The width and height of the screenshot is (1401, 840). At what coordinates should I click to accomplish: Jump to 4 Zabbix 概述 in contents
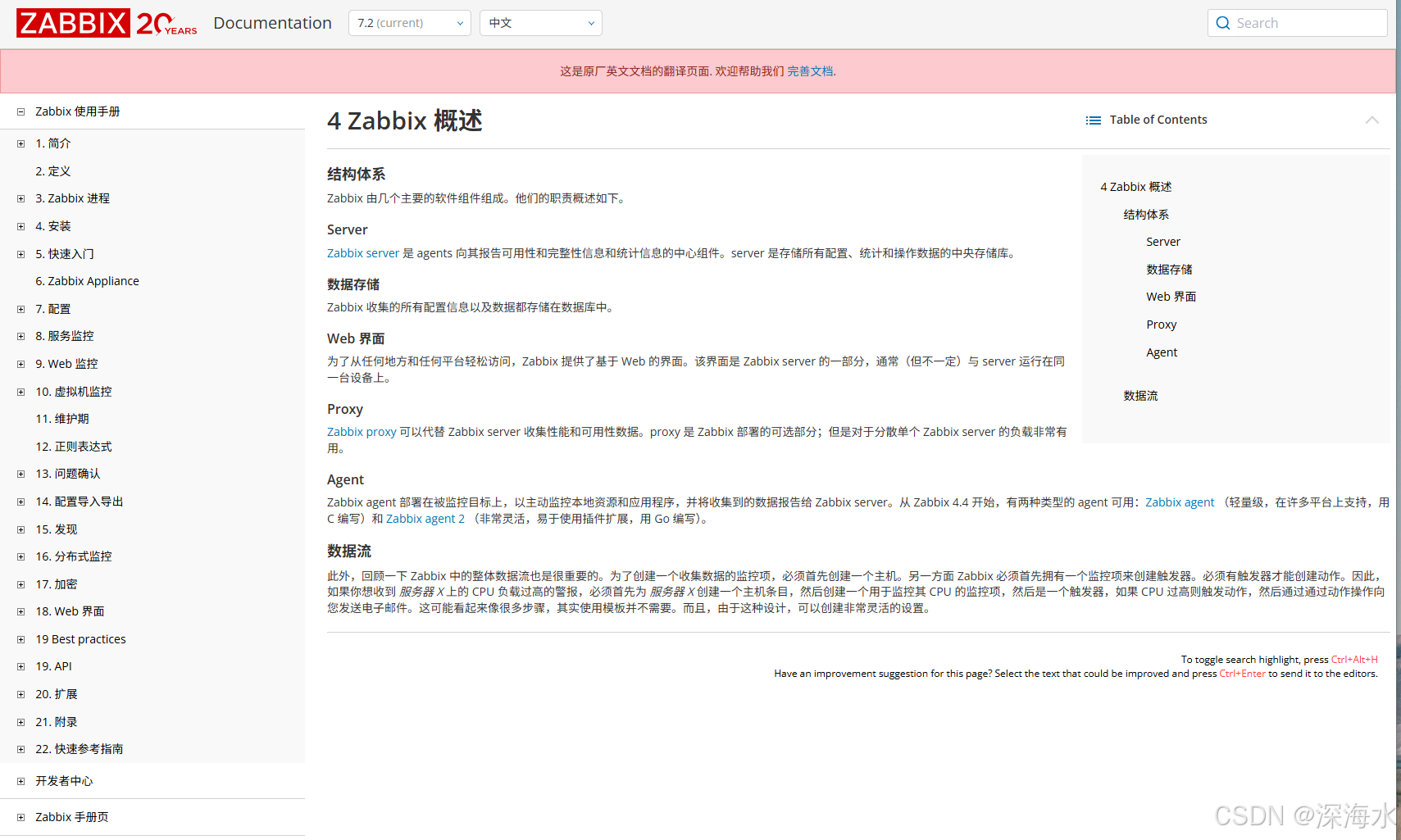[1136, 187]
